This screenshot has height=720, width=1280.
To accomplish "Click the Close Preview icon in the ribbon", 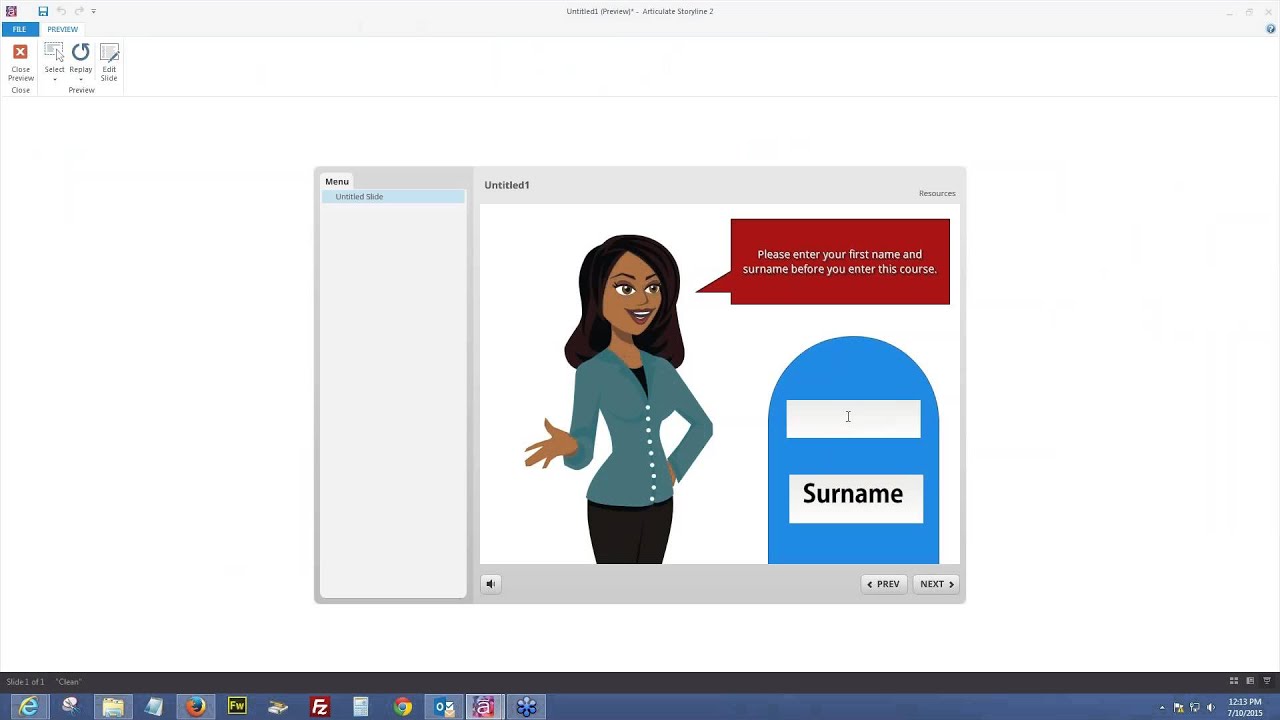I will (x=20, y=52).
